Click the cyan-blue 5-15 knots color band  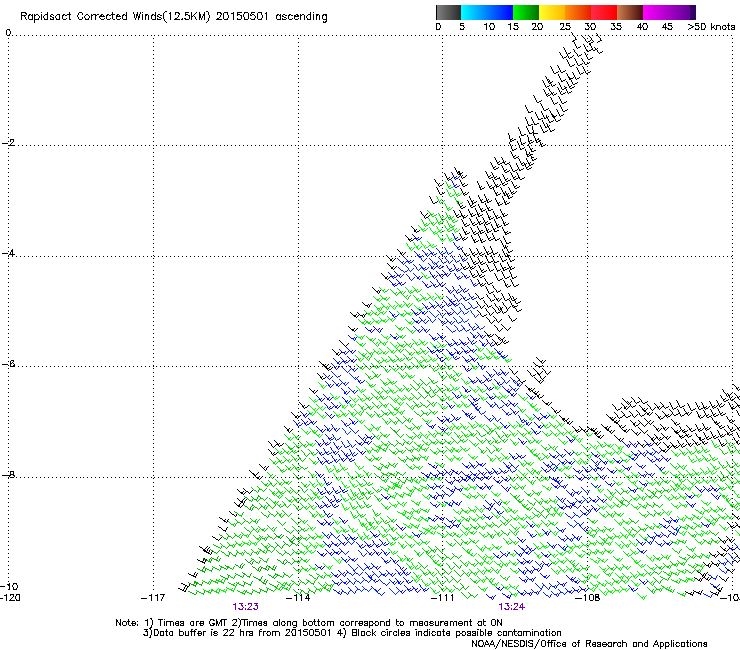tap(487, 12)
